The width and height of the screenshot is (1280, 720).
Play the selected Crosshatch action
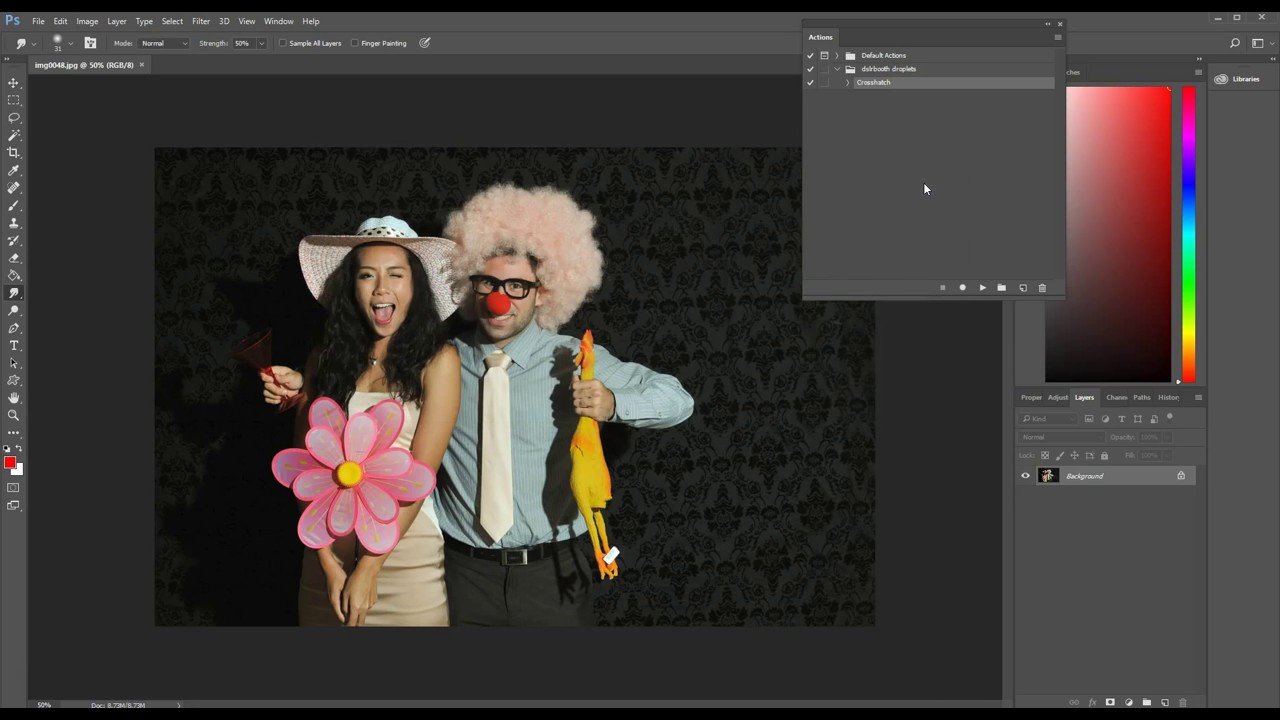[982, 288]
